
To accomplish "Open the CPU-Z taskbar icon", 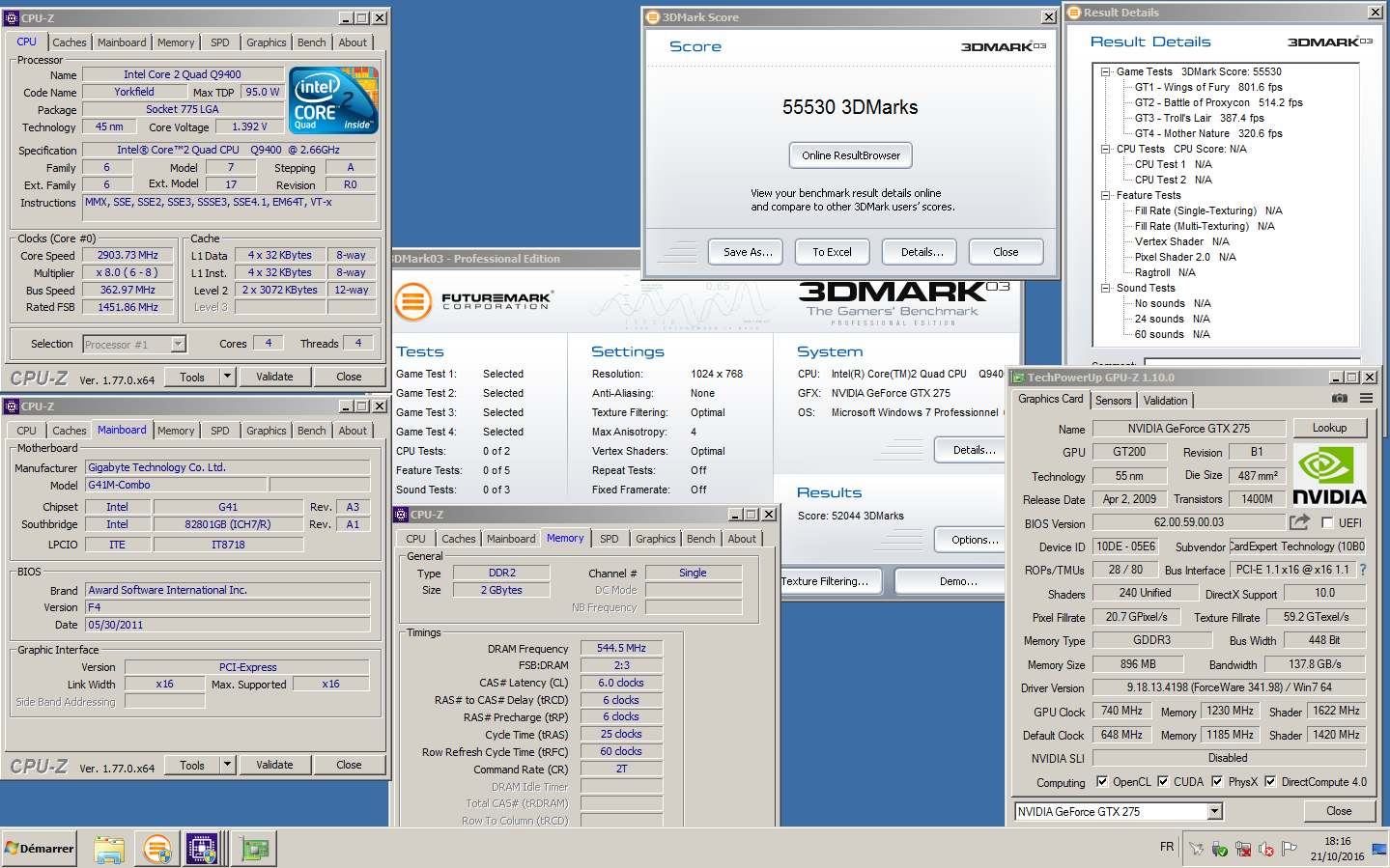I will (x=202, y=849).
